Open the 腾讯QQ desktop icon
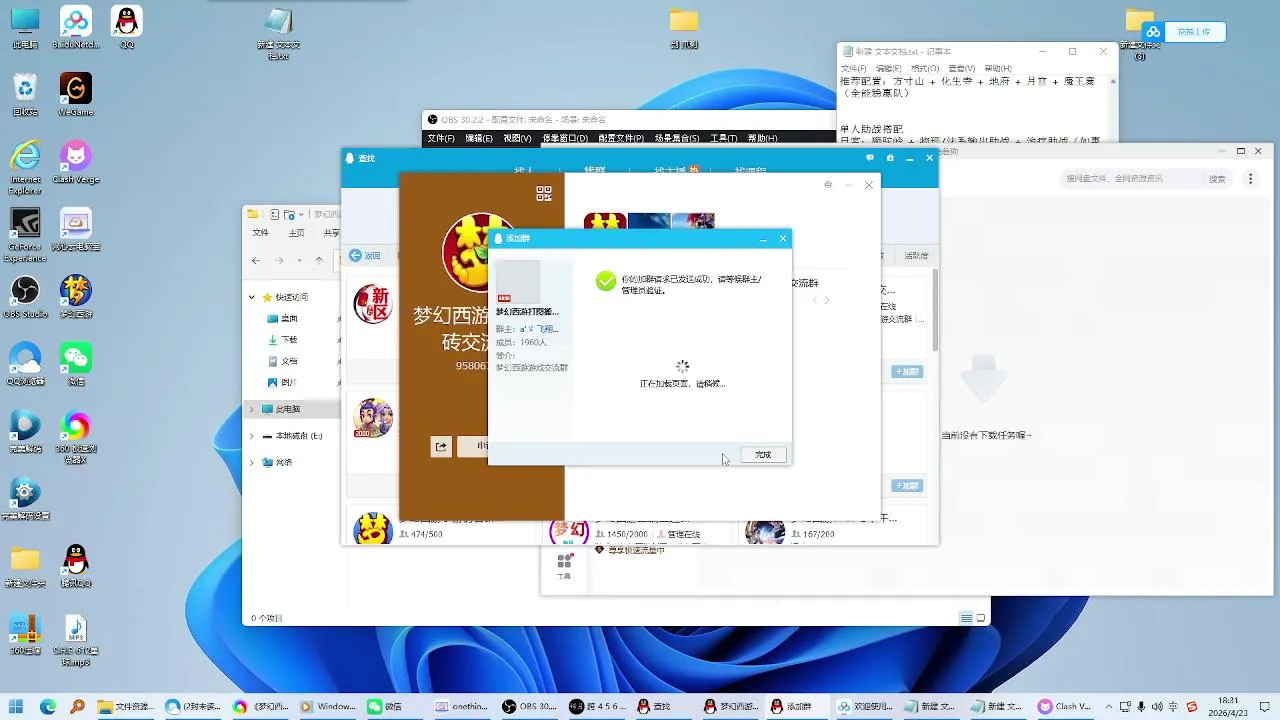Screen dimensions: 1280x720 (76, 567)
